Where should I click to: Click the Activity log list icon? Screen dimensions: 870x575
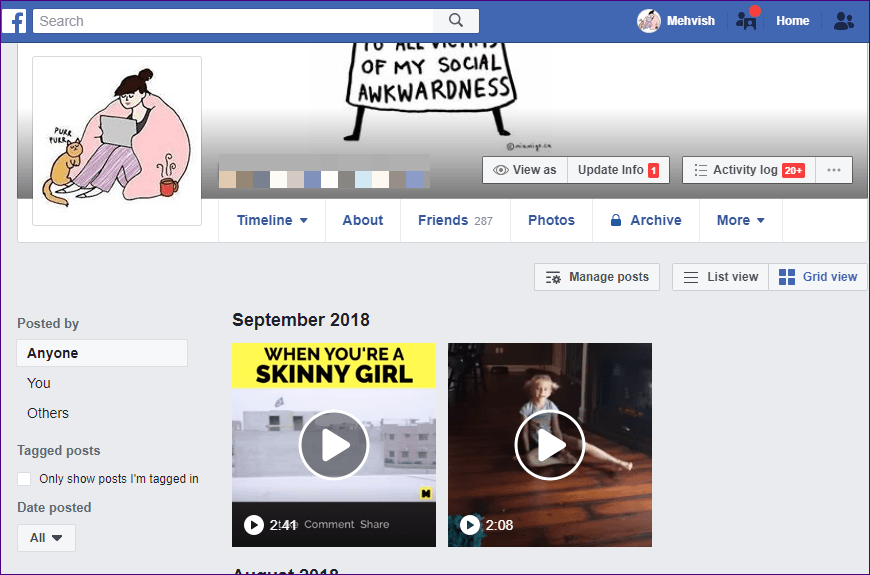coord(700,170)
